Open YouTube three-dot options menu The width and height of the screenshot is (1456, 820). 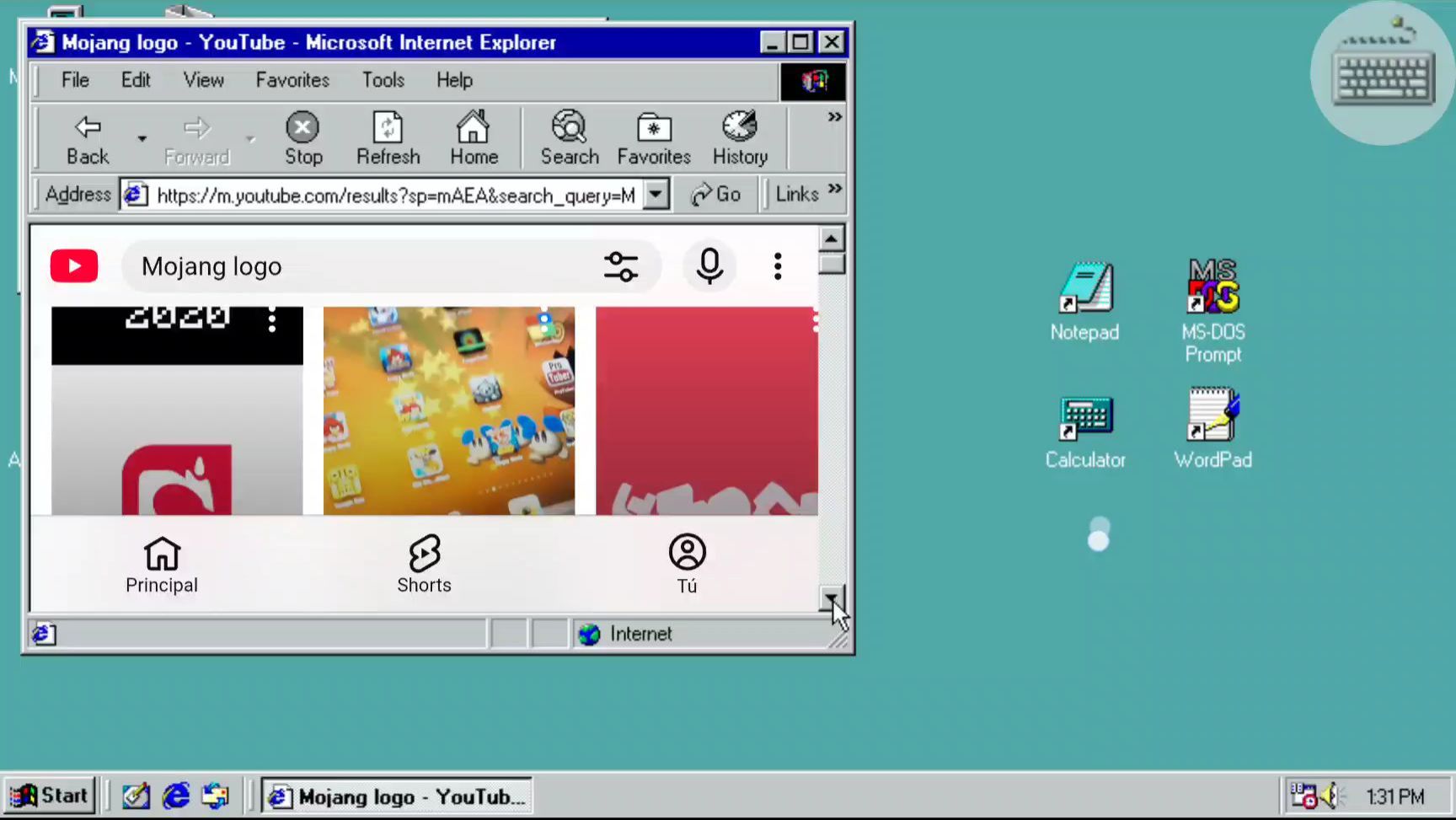tap(778, 266)
